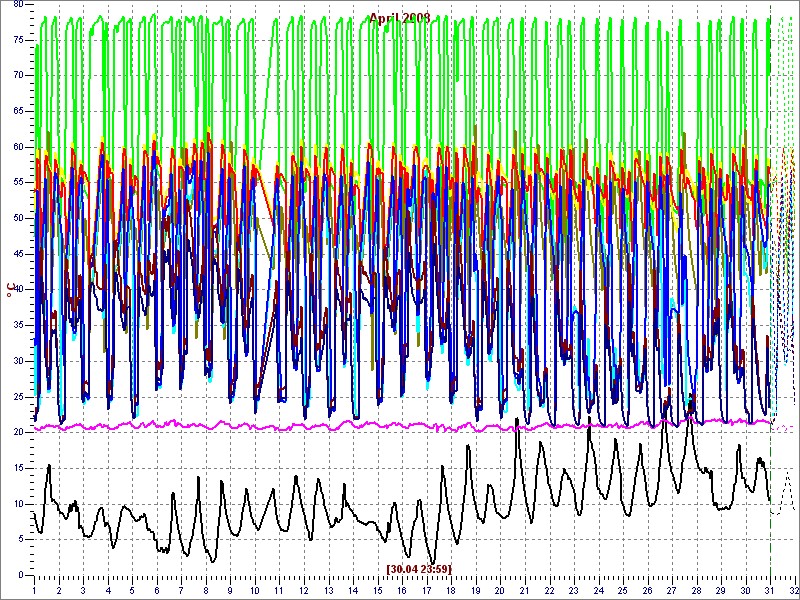
Task: Click y-axis temperature label 65
Action: pyautogui.click(x=18, y=111)
